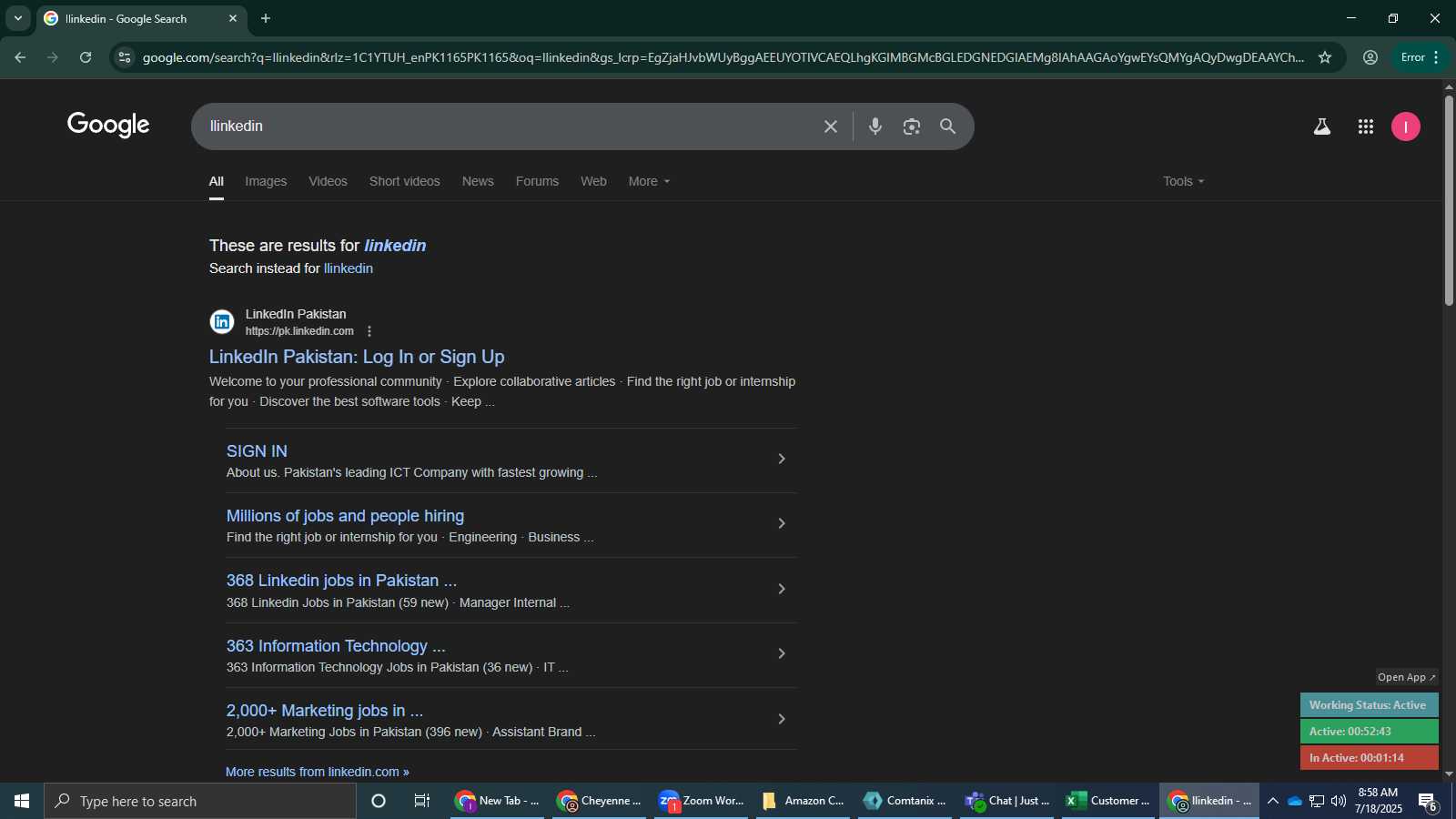Open Search Labs flask icon
1456x819 pixels.
[1322, 126]
